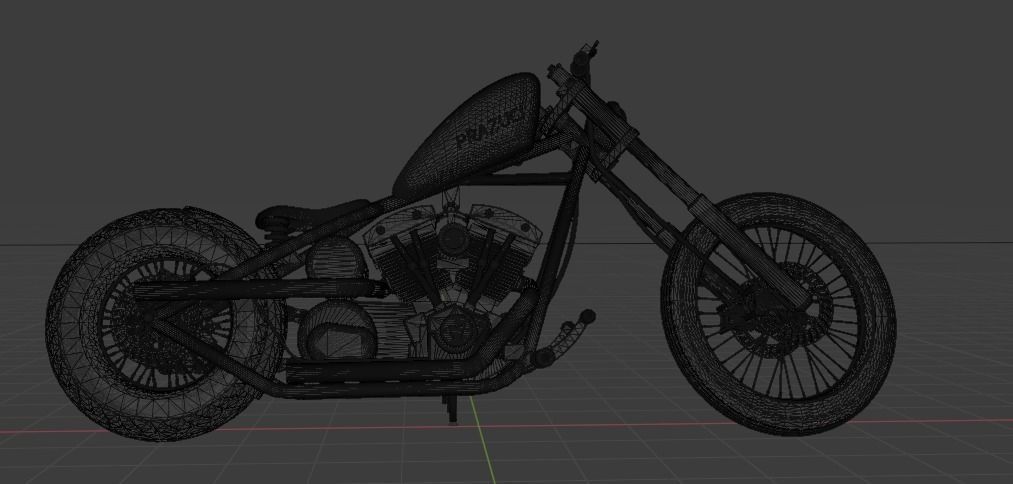Select the kickstand under the frame
Screen dimensions: 1013x484
point(452,409)
